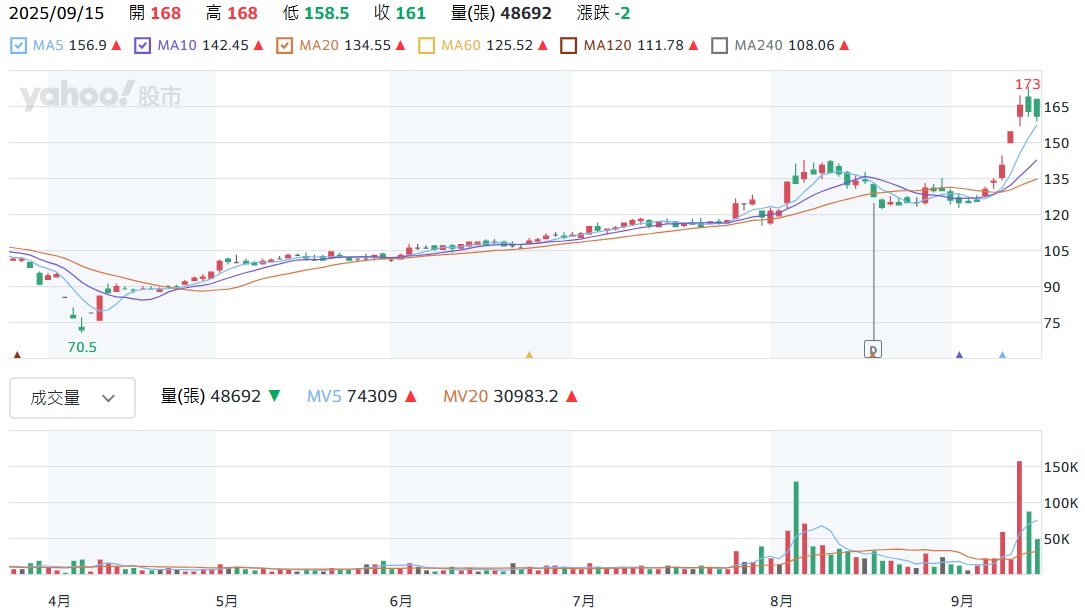1085x614 pixels.
Task: Click the tallest red volume bar in September
Action: (1019, 517)
